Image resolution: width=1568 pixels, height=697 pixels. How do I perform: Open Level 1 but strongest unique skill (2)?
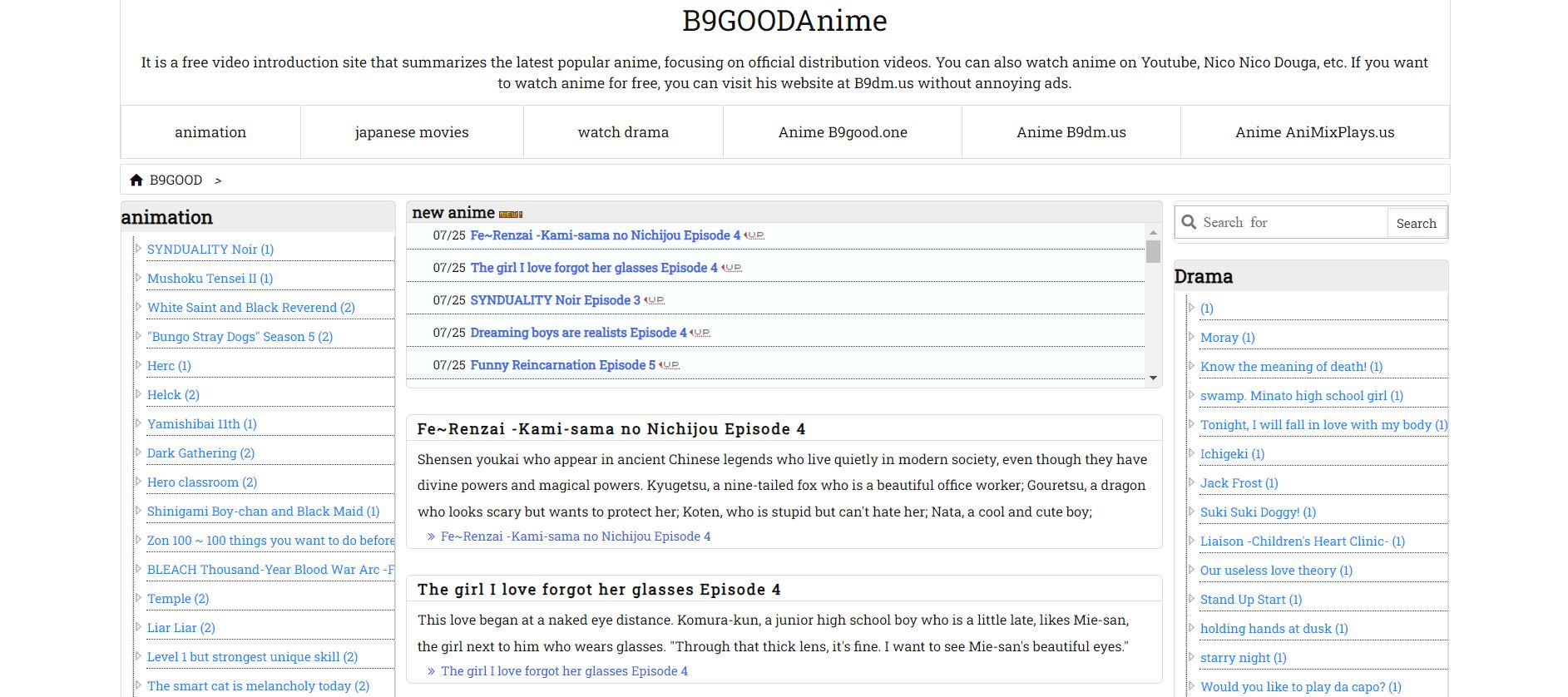coord(252,656)
